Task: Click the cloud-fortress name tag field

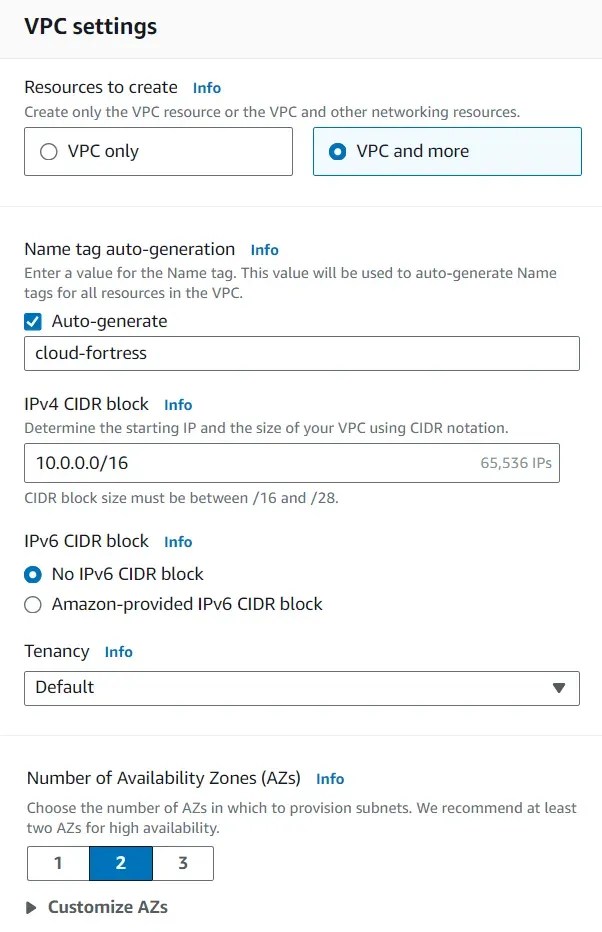Action: 300,353
